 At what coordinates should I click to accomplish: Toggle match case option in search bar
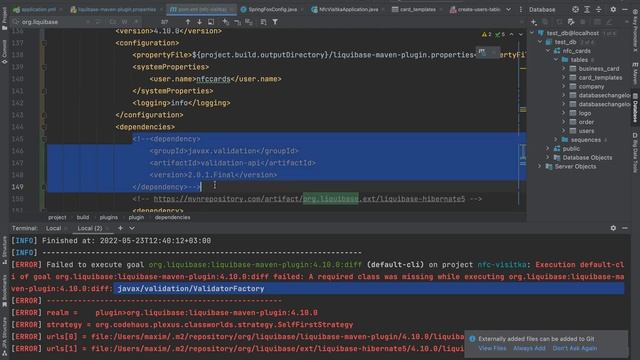[113, 22]
